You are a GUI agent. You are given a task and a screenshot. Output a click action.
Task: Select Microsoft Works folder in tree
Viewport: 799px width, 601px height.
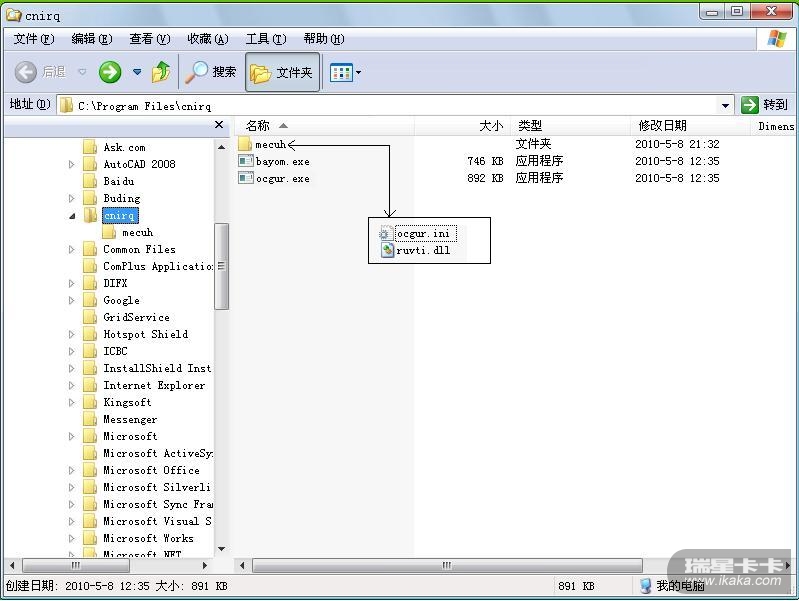pos(148,538)
